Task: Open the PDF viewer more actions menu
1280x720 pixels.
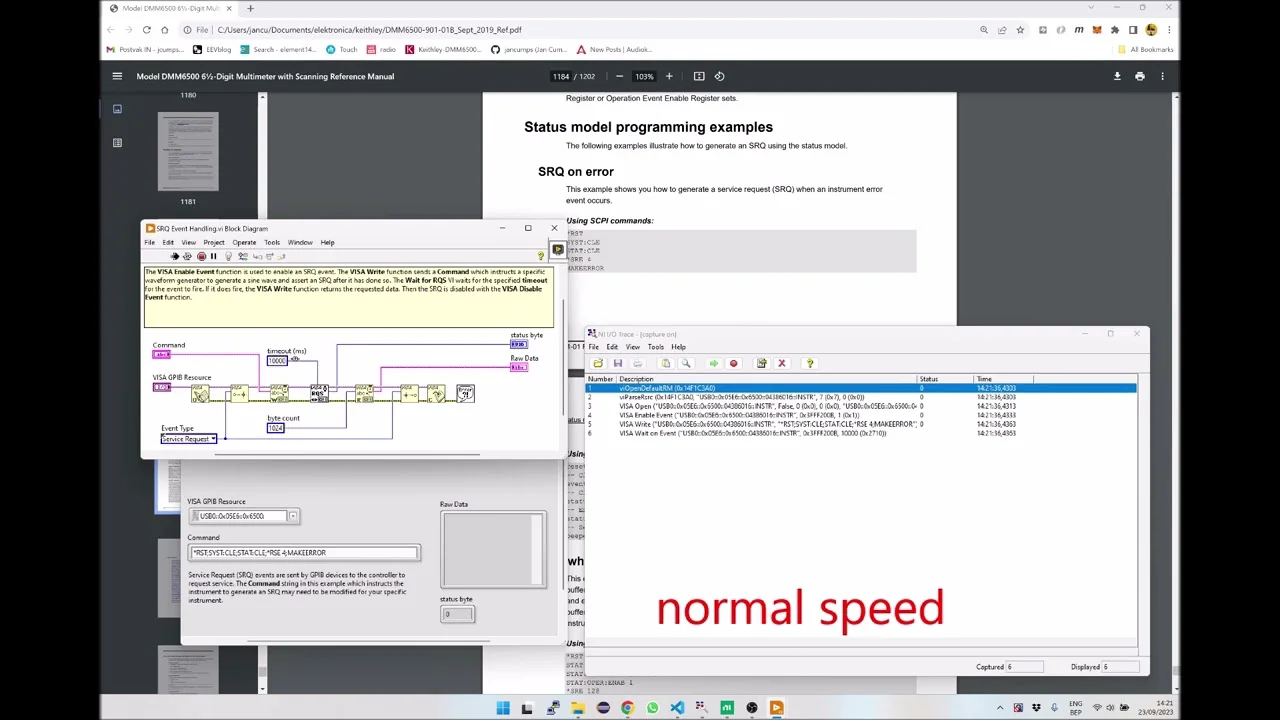Action: [1162, 76]
